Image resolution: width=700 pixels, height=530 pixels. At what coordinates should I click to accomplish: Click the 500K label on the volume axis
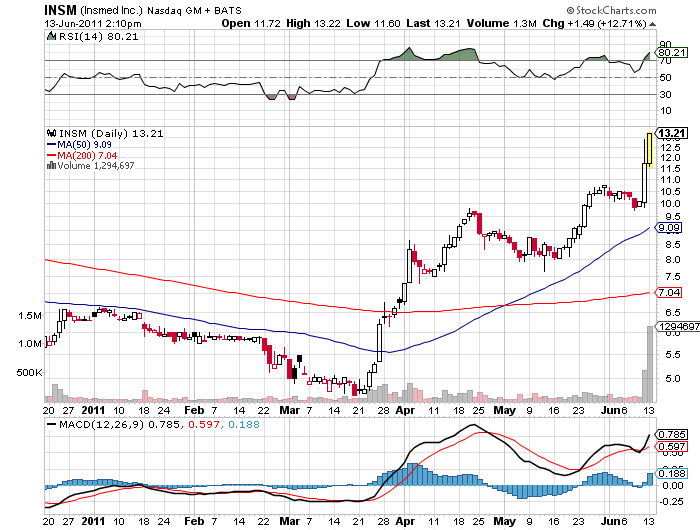[29, 372]
